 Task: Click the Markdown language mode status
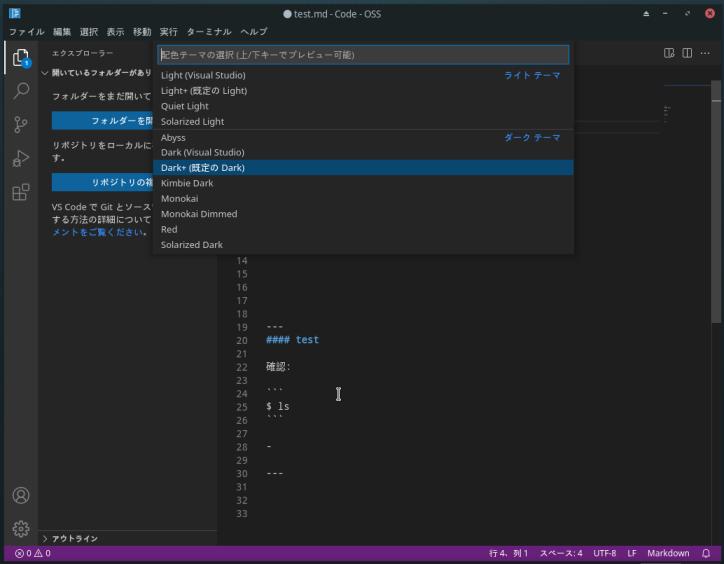coord(668,553)
